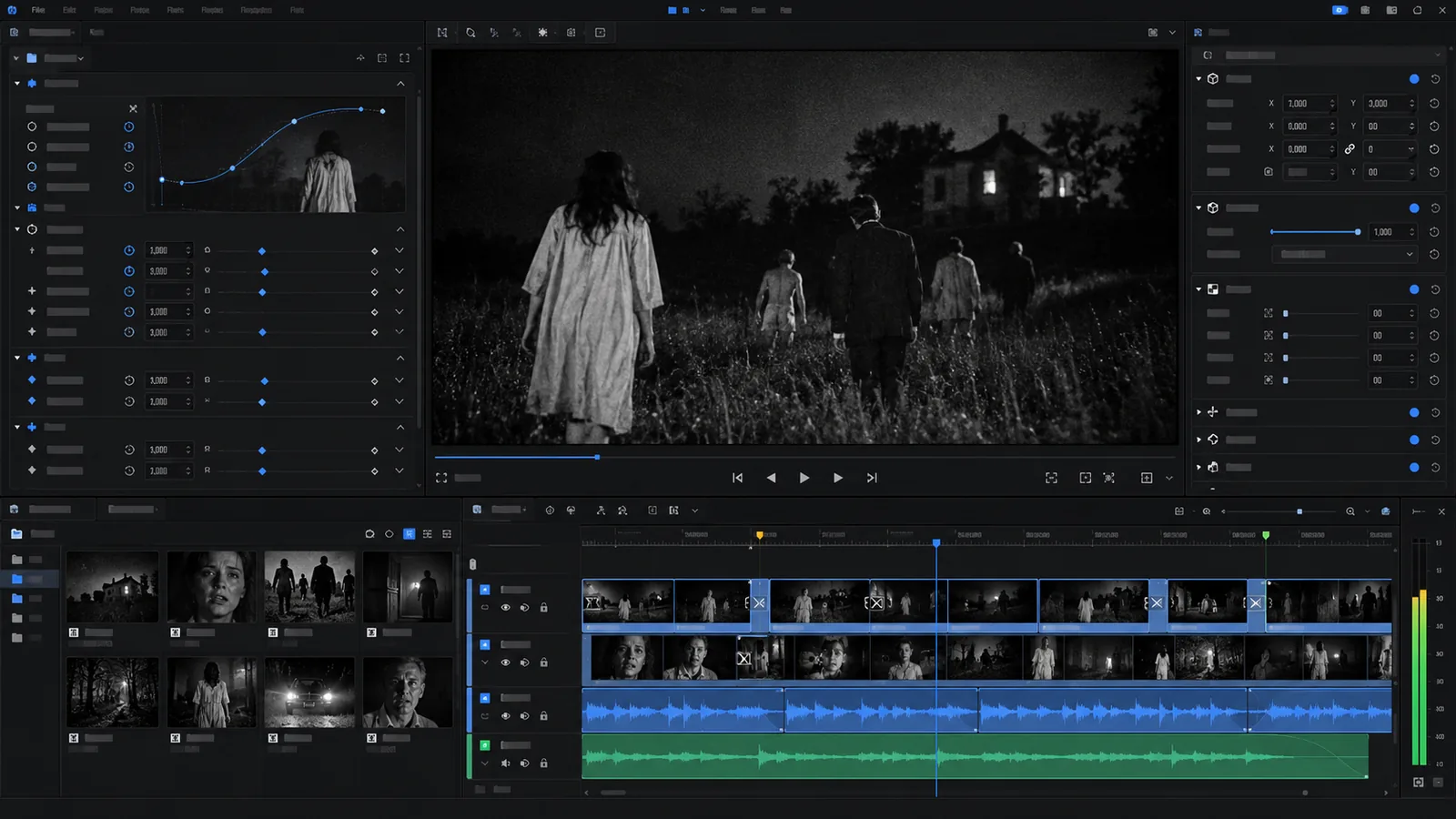Close the curve editor with its X icon
The width and height of the screenshot is (1456, 819).
coord(133,108)
